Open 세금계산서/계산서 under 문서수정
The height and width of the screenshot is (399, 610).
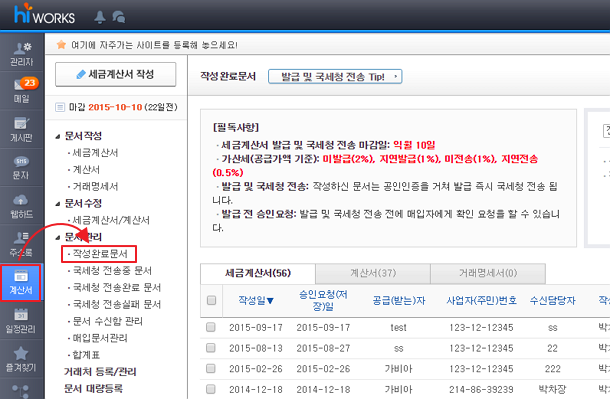(x=111, y=220)
